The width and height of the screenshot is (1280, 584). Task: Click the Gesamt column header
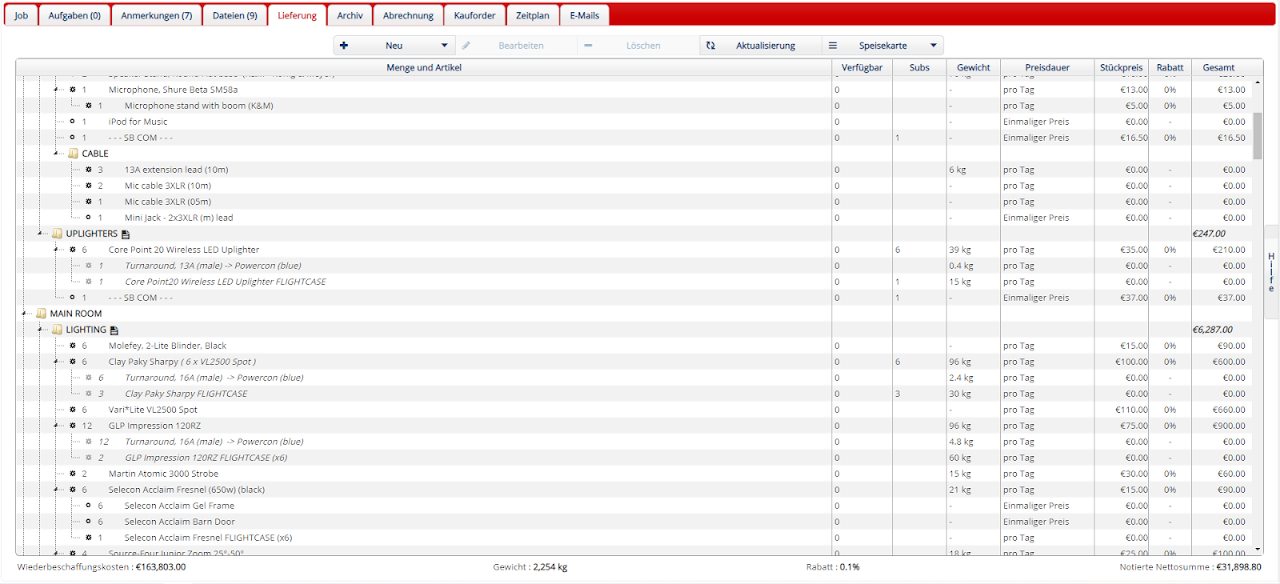1219,68
